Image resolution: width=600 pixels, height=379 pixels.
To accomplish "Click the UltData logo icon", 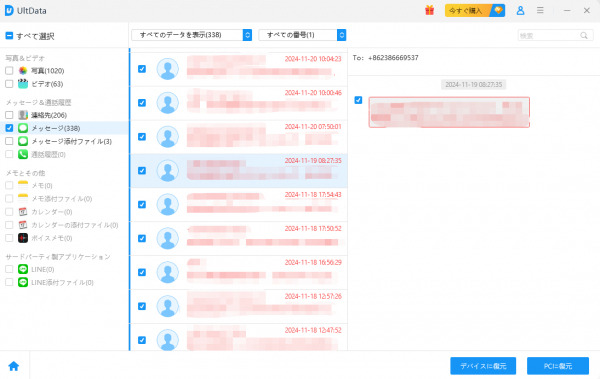I will [9, 11].
